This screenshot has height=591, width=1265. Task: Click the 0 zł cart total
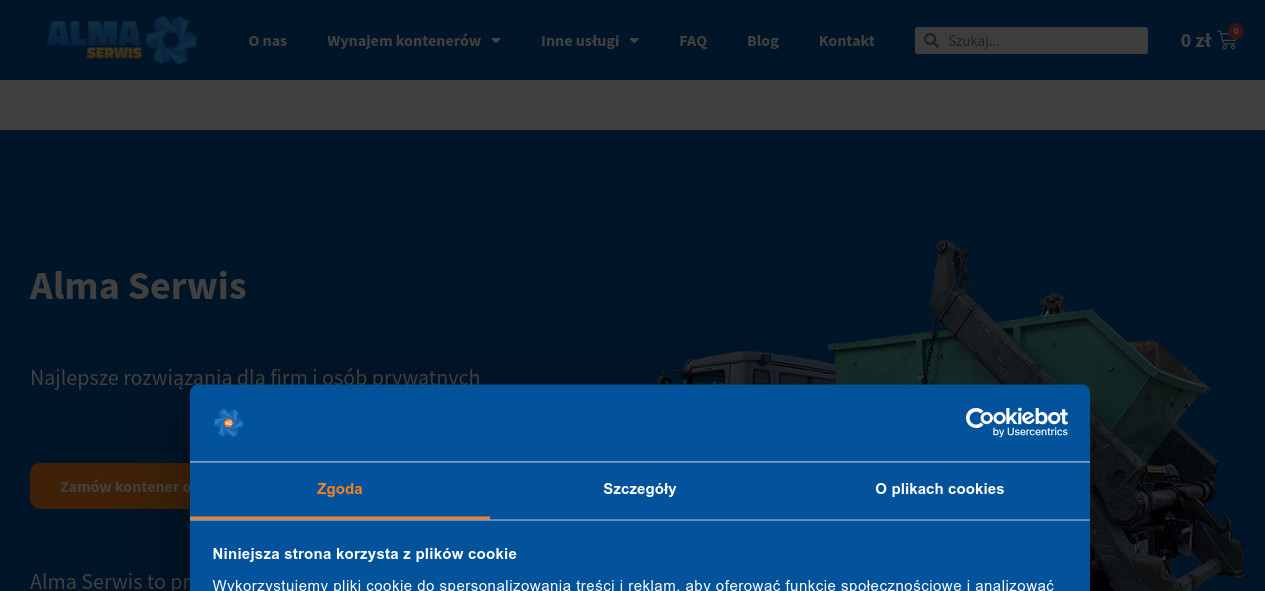[x=1195, y=41]
